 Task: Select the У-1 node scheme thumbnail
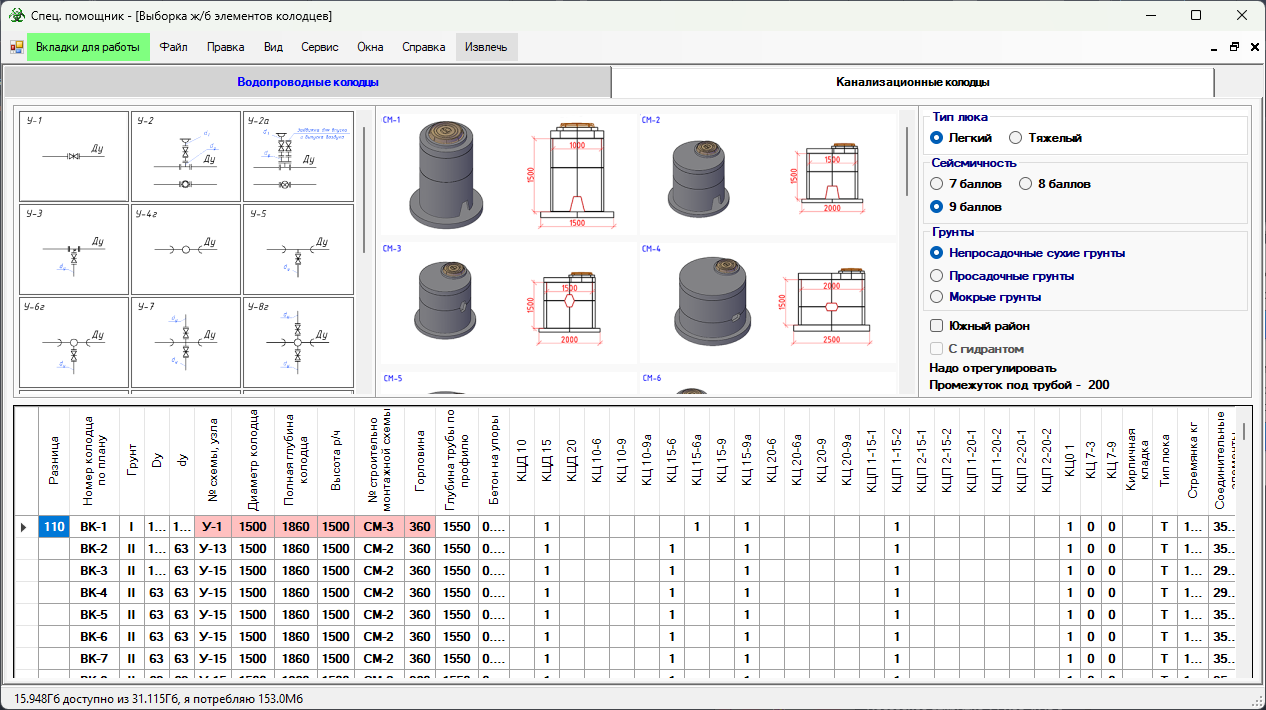(73, 156)
